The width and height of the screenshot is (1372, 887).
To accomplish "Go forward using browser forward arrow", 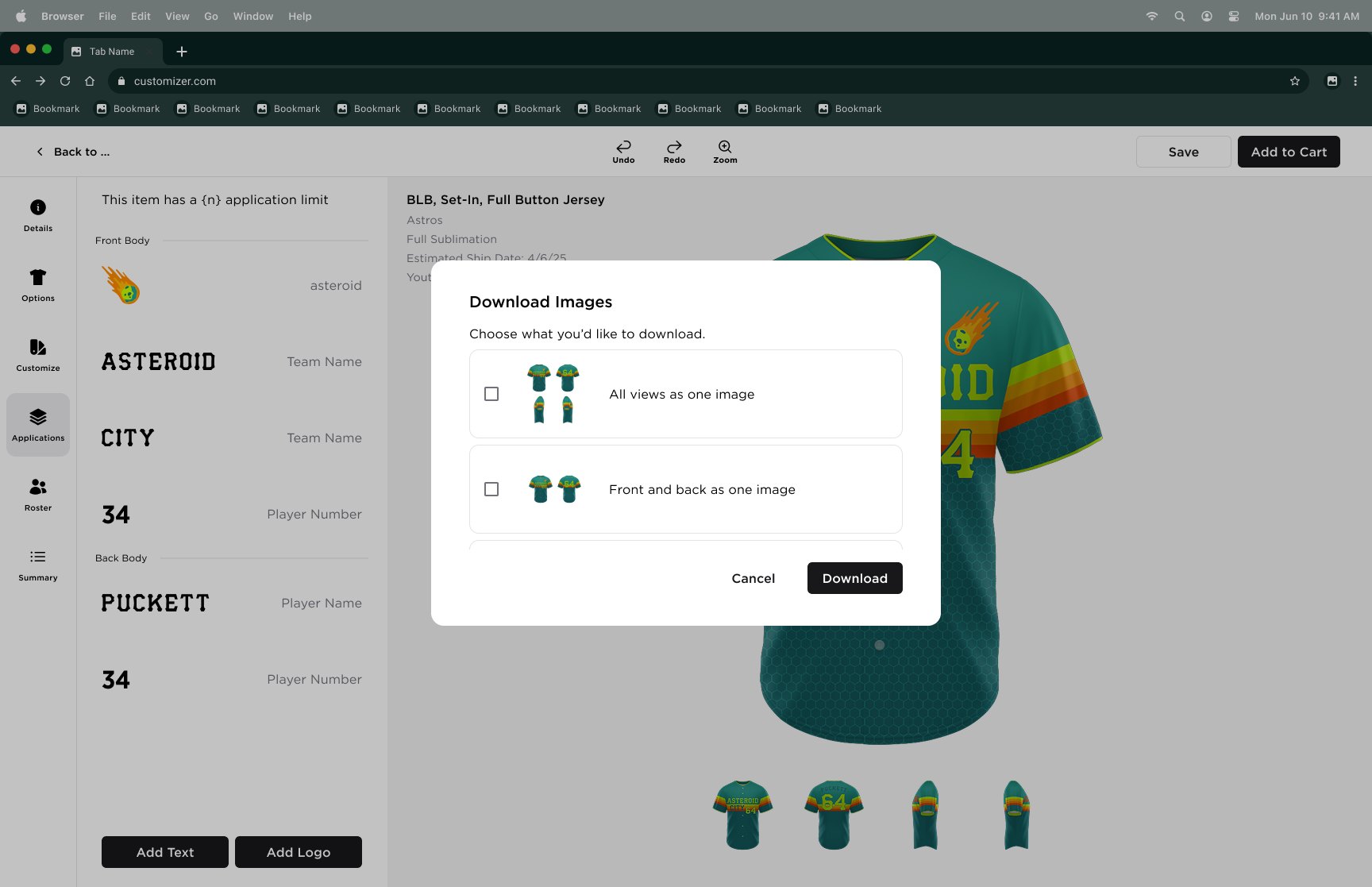I will (x=40, y=81).
